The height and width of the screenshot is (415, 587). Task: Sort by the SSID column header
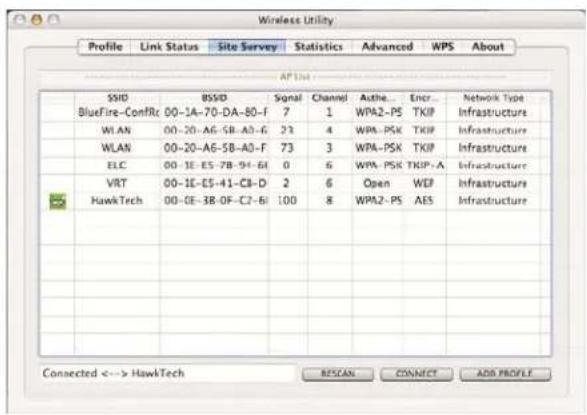pyautogui.click(x=118, y=98)
